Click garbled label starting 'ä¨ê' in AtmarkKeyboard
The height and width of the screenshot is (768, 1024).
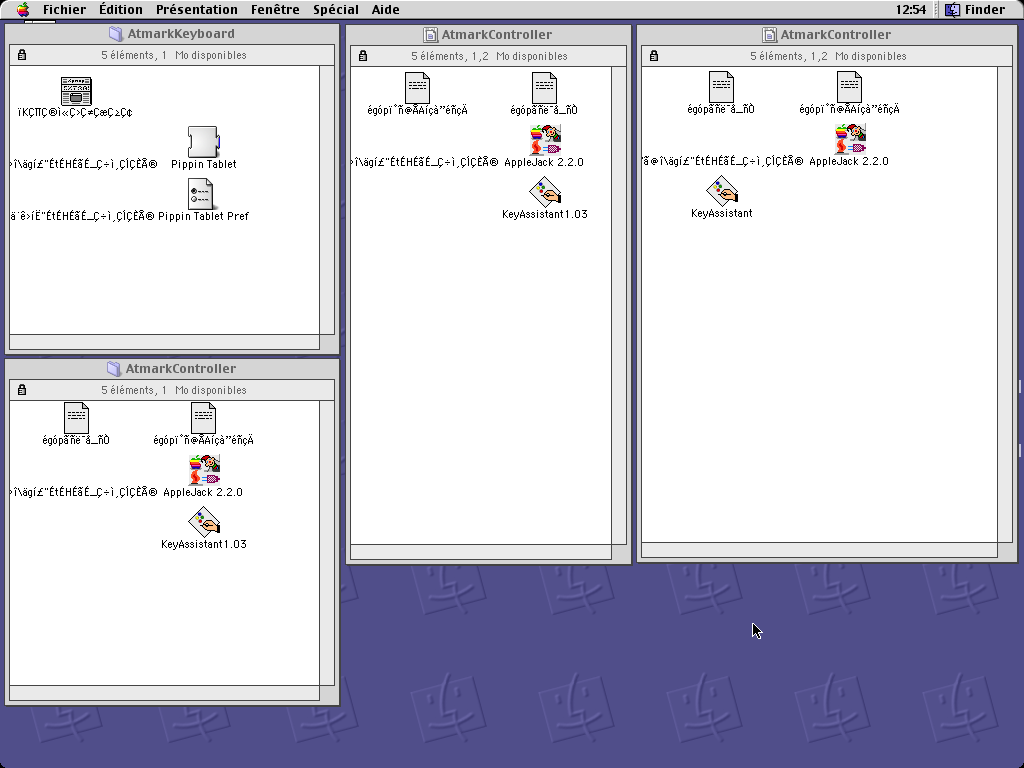[83, 216]
